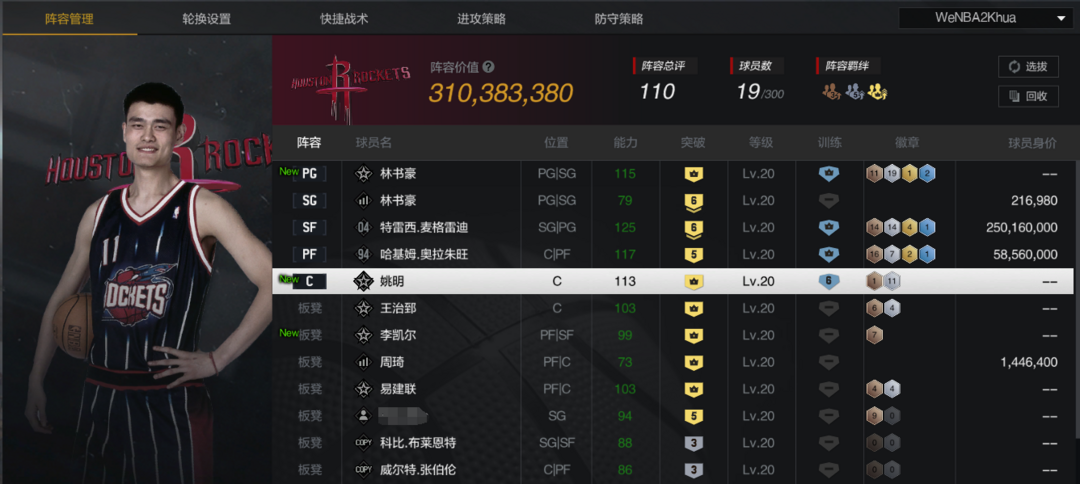Click the star icon beside 王治郅
1080x484 pixels.
363,308
